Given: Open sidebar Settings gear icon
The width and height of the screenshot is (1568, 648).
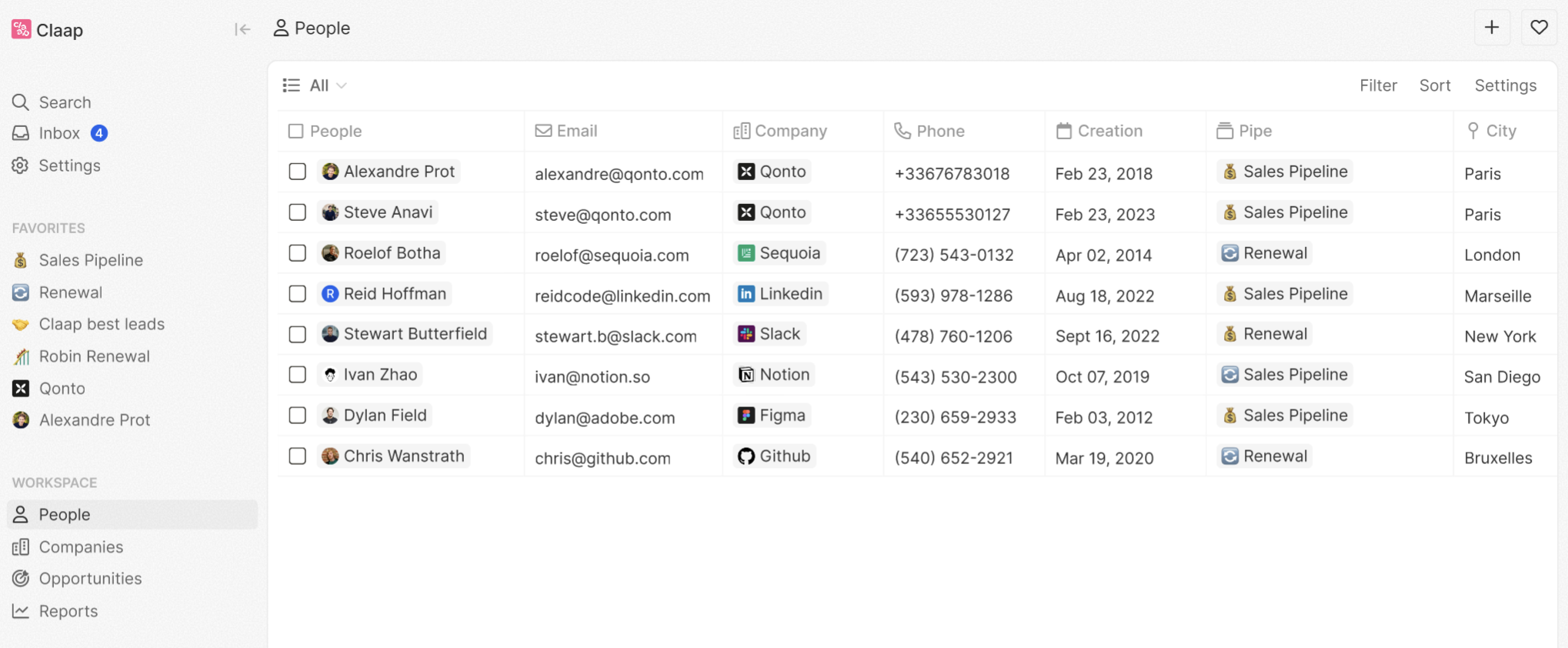Looking at the screenshot, I should coord(21,165).
